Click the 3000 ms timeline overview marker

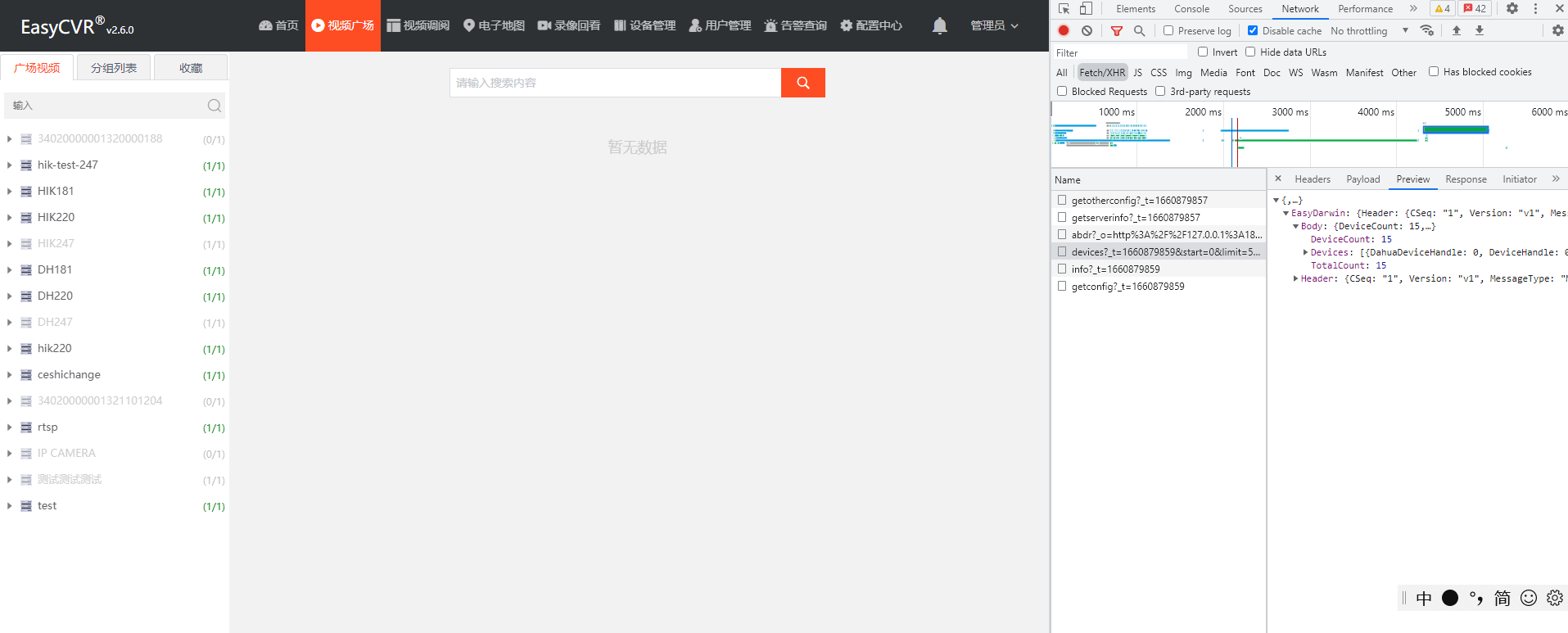pos(1290,111)
